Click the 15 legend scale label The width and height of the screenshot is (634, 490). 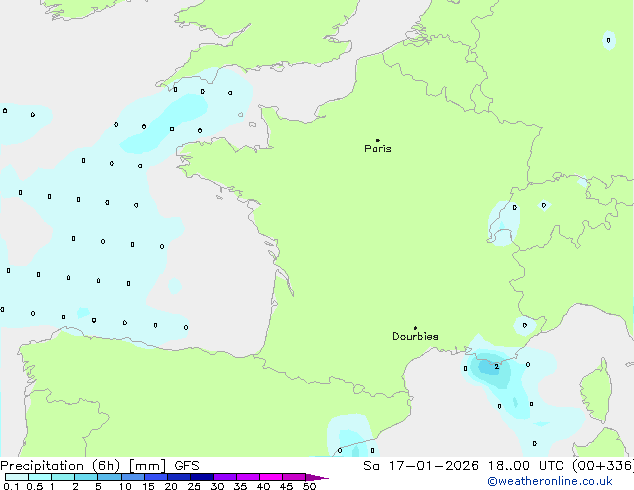(148, 486)
